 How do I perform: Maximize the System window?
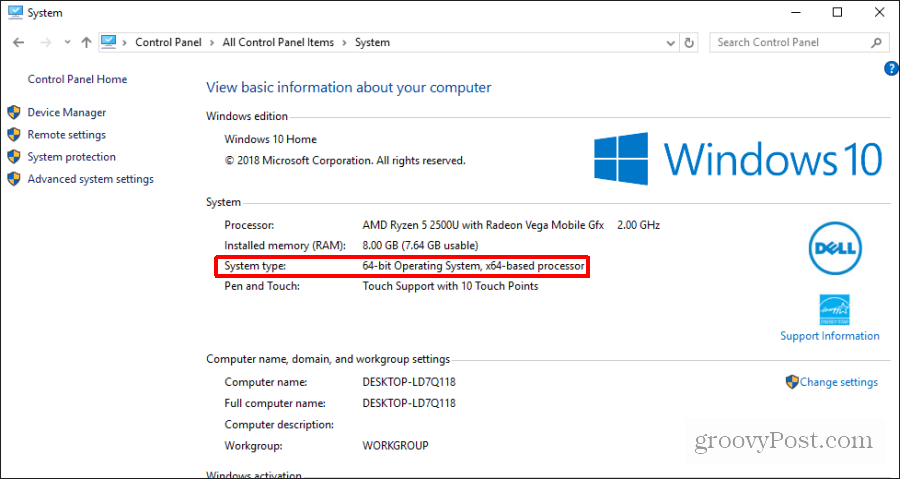(x=837, y=13)
